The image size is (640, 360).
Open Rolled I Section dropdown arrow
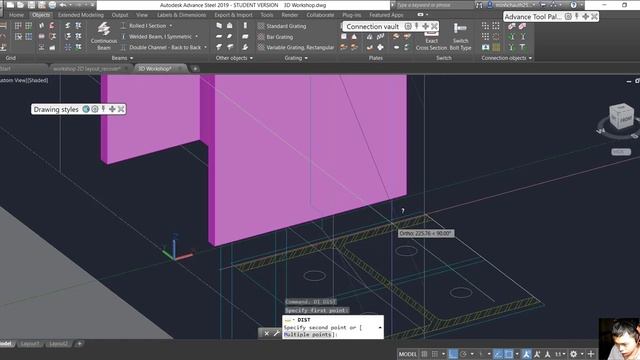(x=171, y=26)
